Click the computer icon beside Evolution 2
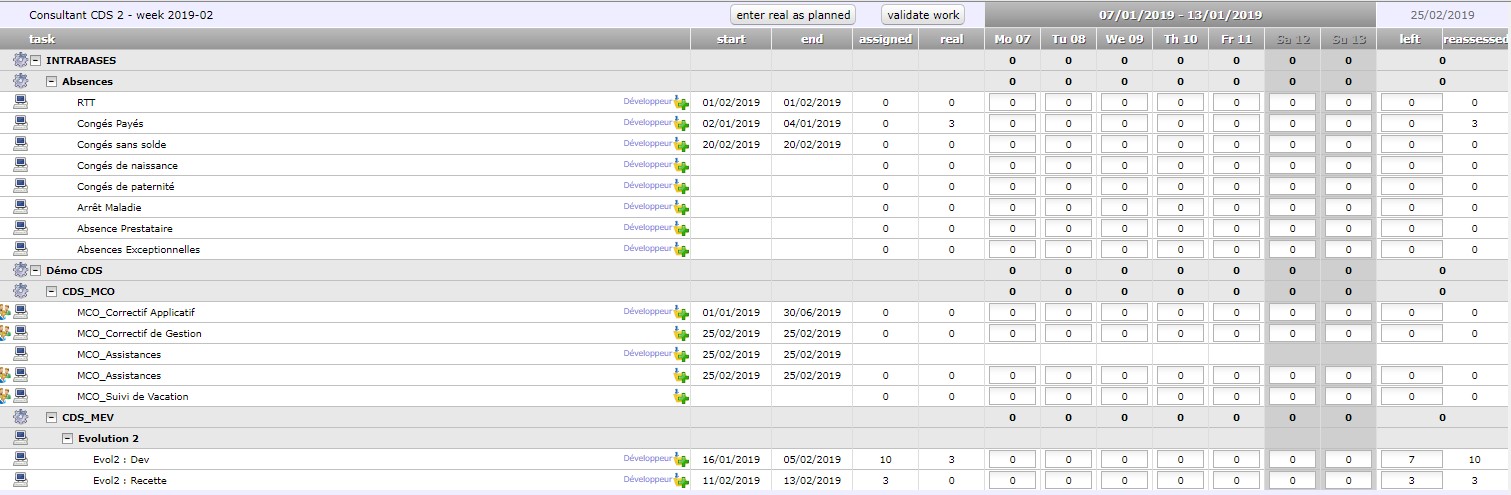This screenshot has width=1511, height=495. pos(21,438)
